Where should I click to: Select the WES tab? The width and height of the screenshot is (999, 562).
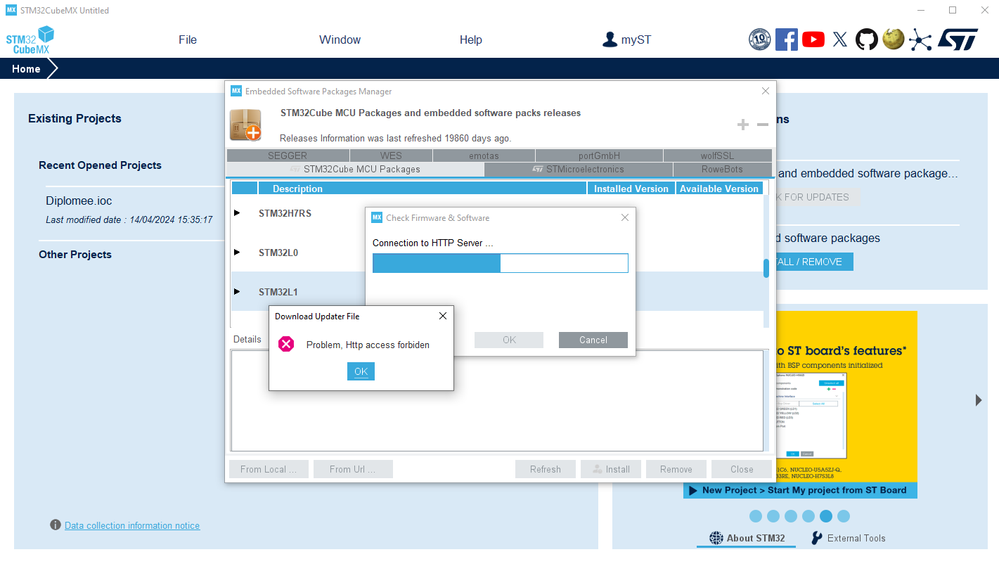[x=391, y=155]
